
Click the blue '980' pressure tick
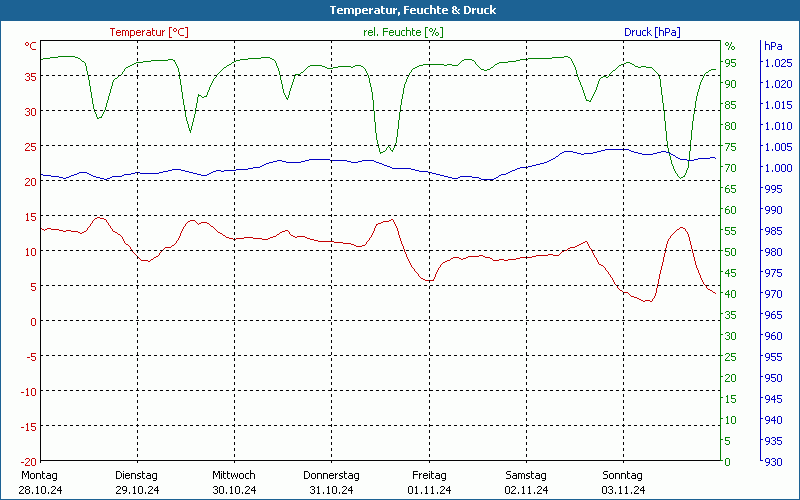773,252
